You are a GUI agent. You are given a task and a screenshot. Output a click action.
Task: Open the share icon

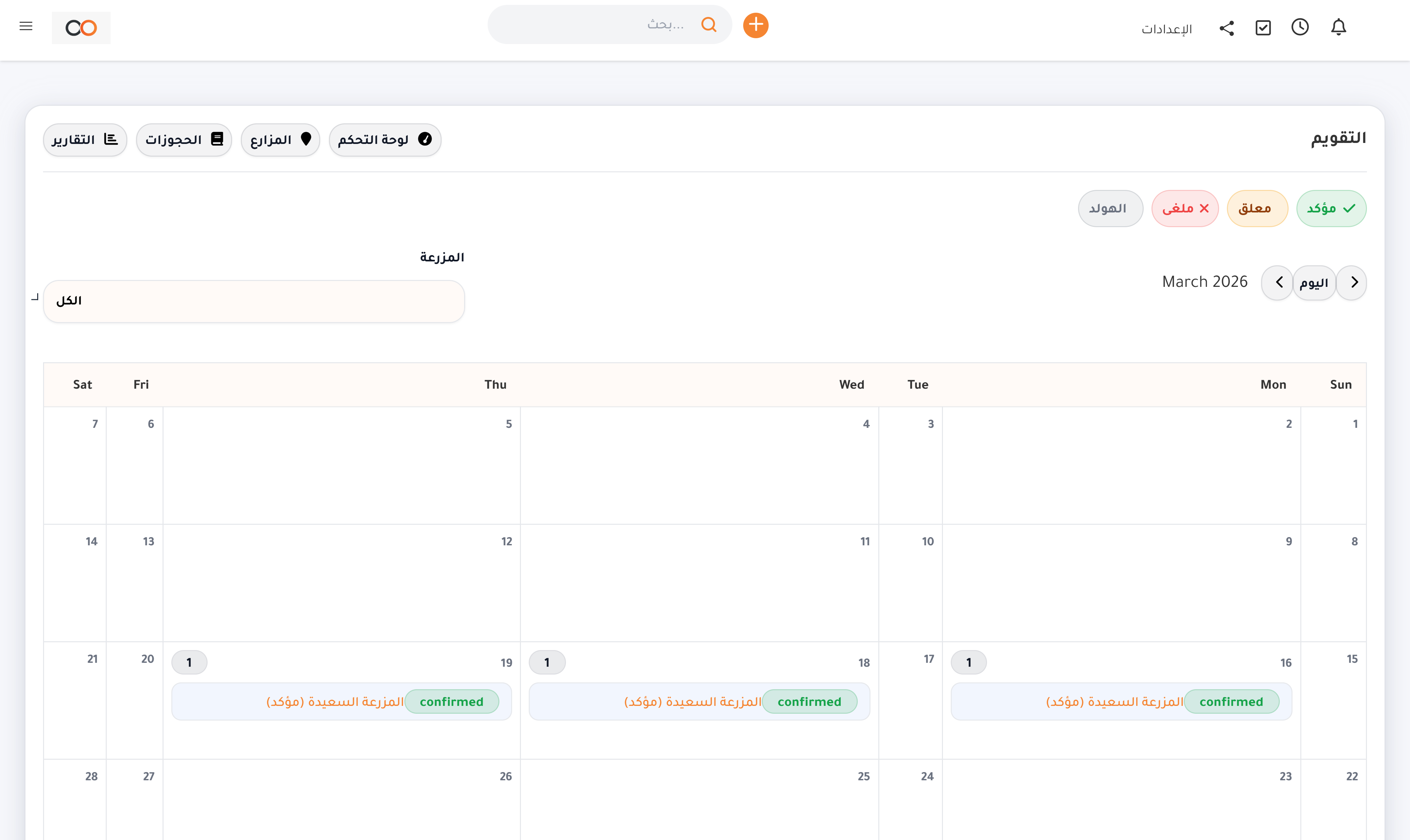(x=1227, y=27)
